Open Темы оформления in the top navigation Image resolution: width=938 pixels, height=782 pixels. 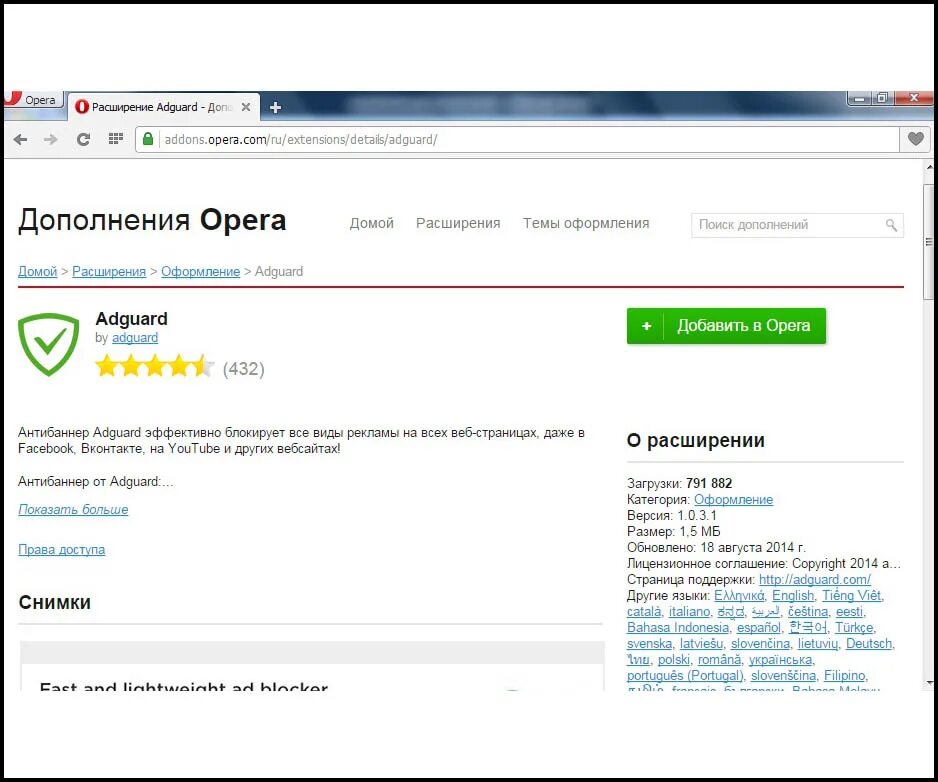coord(586,223)
